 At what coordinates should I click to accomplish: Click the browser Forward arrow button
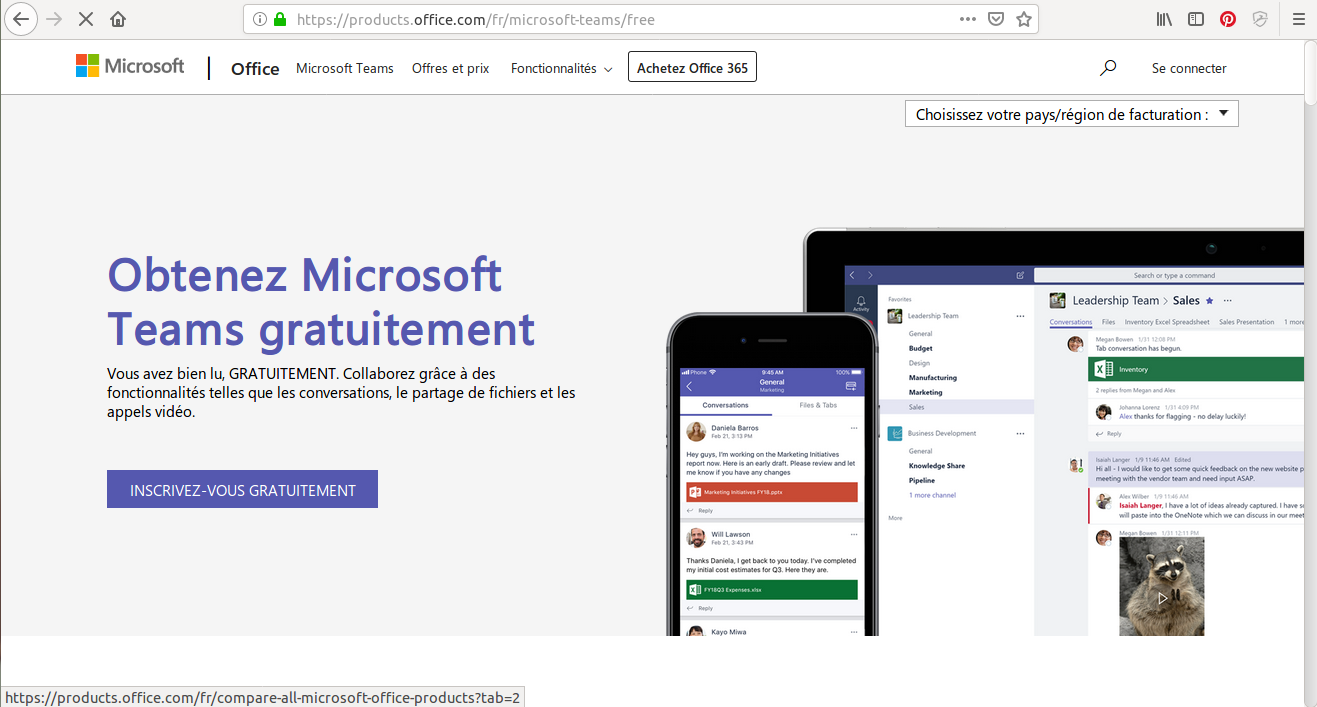[x=54, y=19]
